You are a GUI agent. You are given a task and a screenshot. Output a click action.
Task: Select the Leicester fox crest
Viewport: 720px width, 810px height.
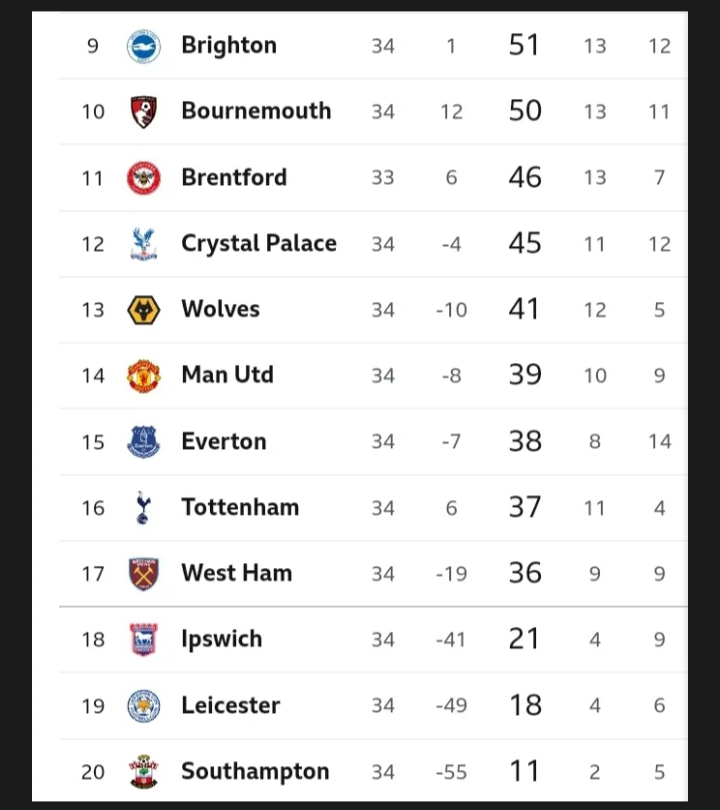pos(144,706)
